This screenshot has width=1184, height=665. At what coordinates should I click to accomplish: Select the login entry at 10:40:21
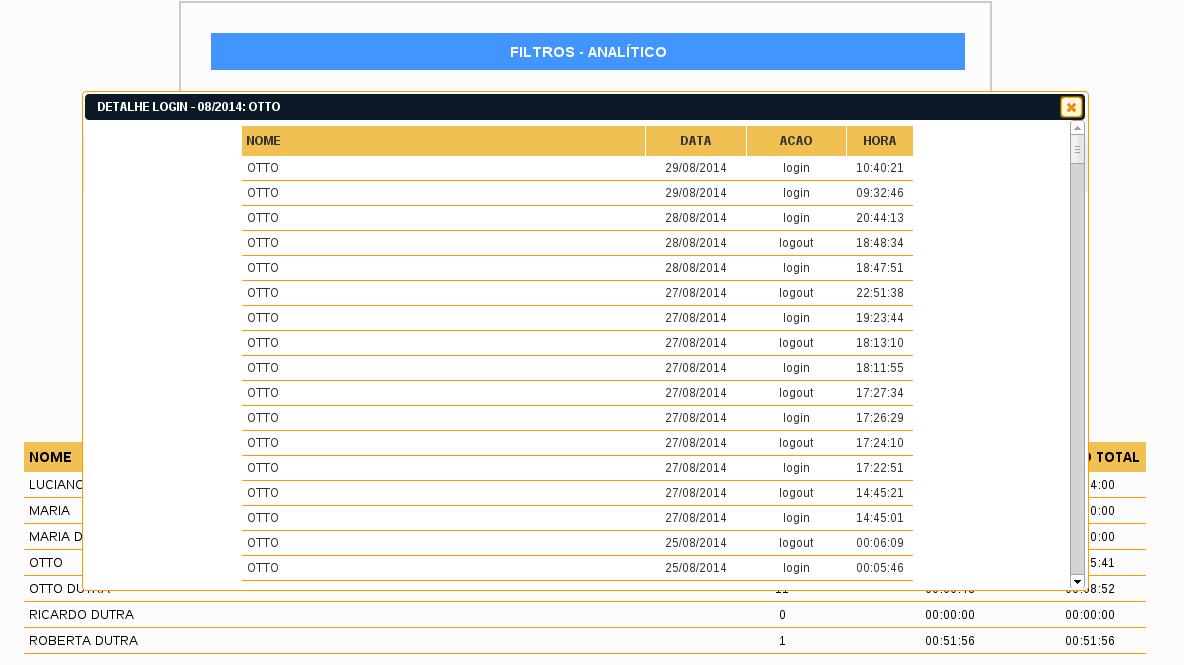coord(577,168)
